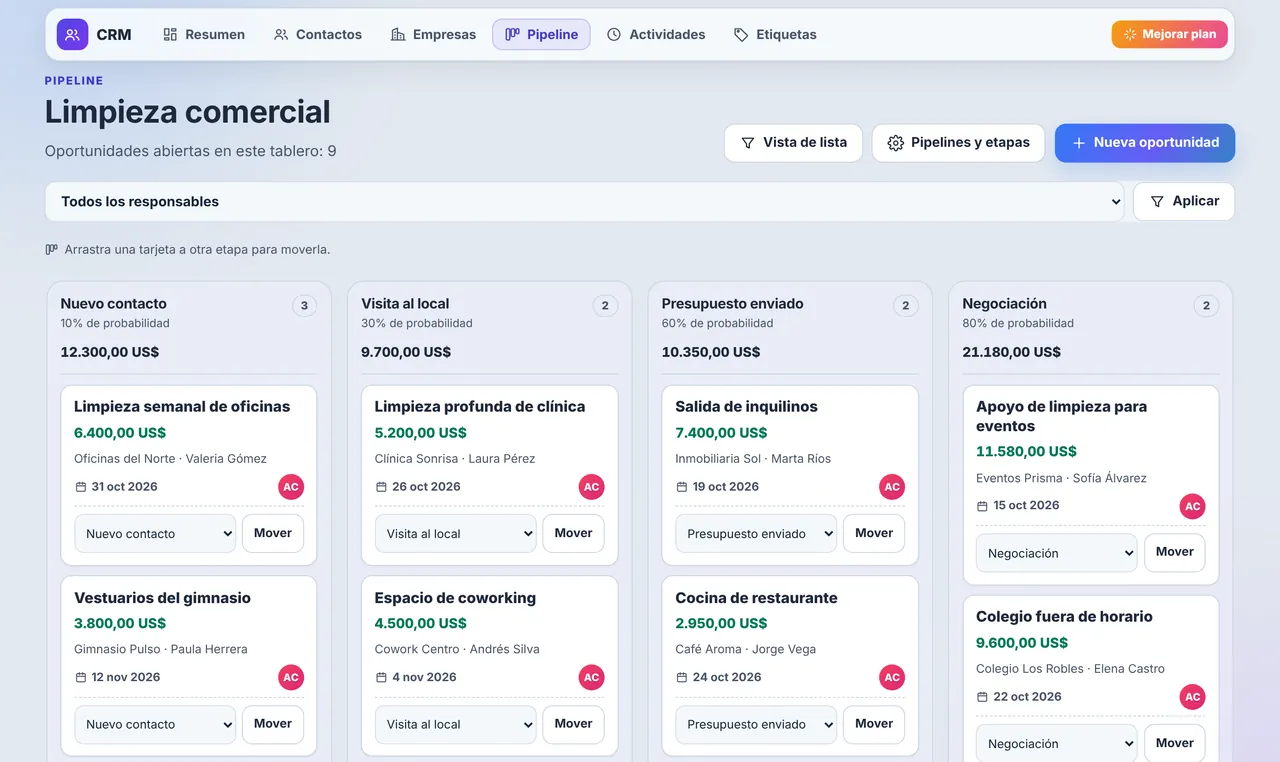Go to the Resumen tab
The image size is (1280, 762).
(204, 34)
